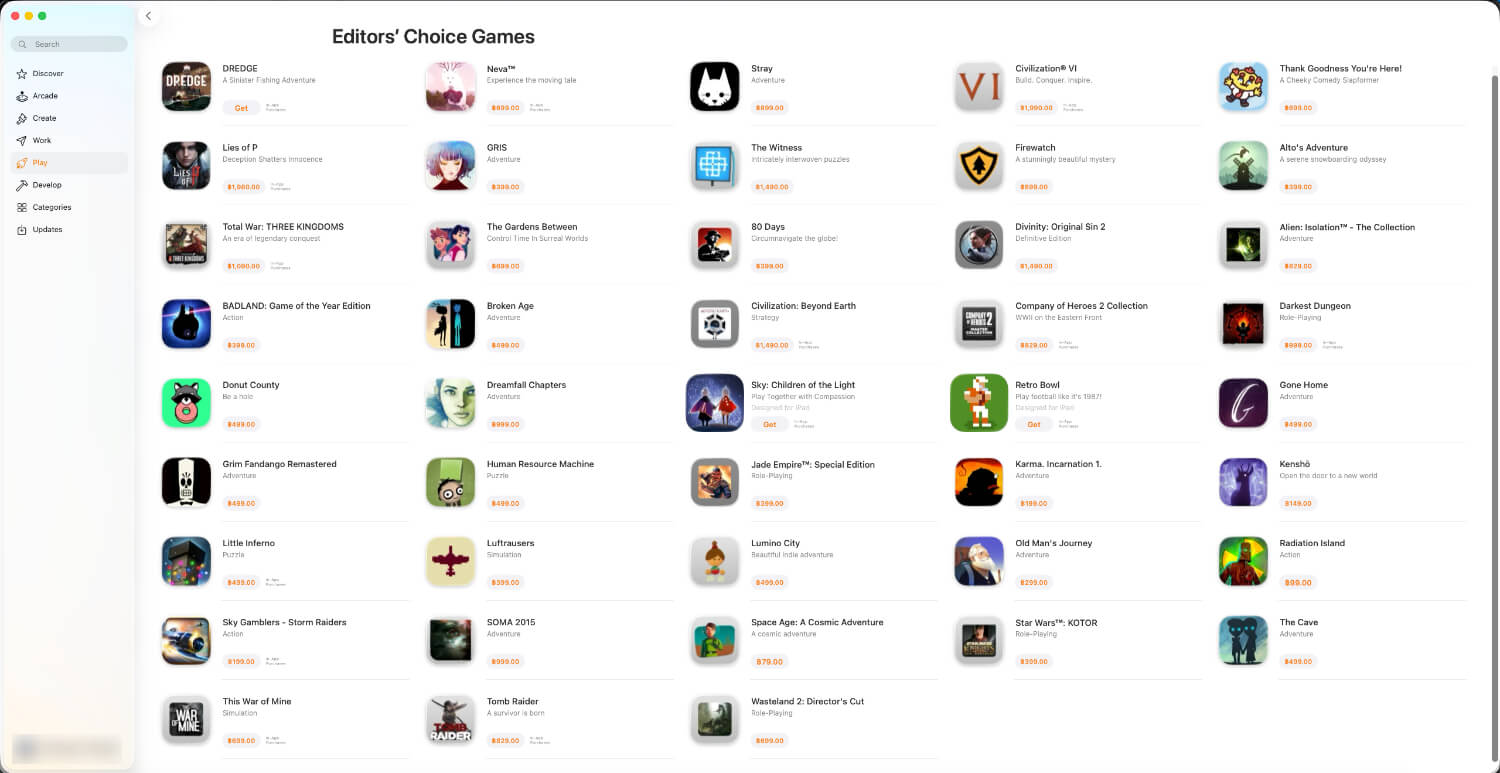Go back with the chevron arrow

[x=148, y=16]
